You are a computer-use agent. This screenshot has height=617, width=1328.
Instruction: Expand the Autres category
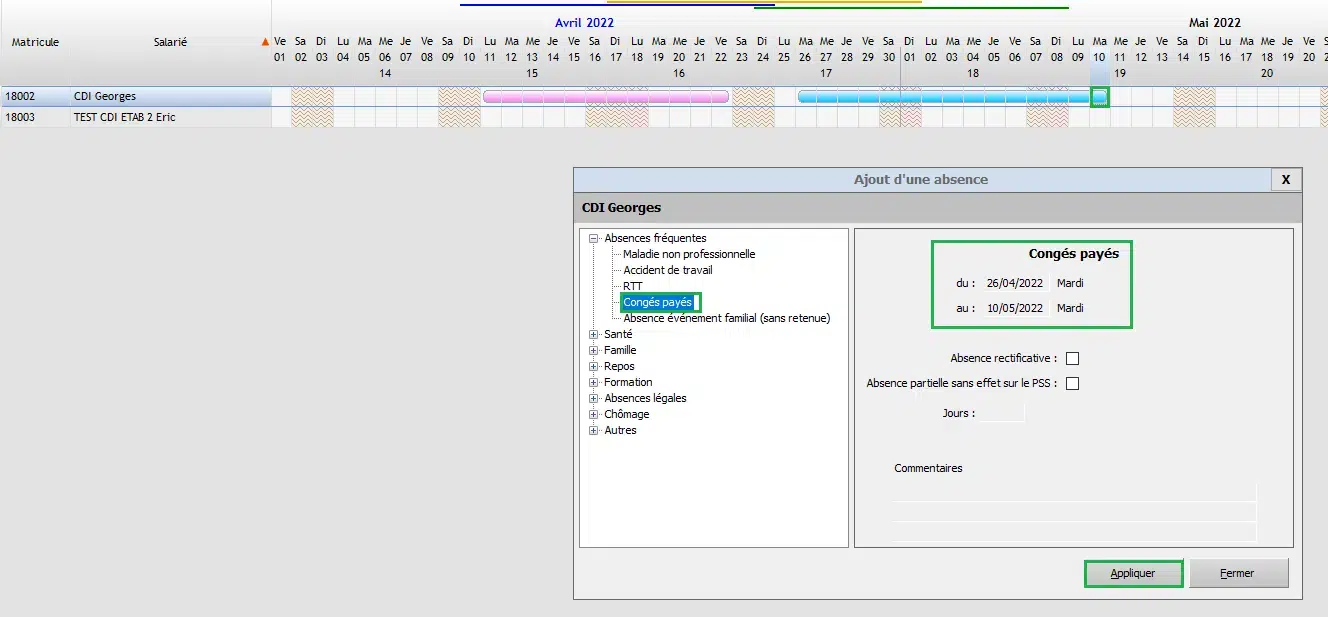(x=594, y=430)
